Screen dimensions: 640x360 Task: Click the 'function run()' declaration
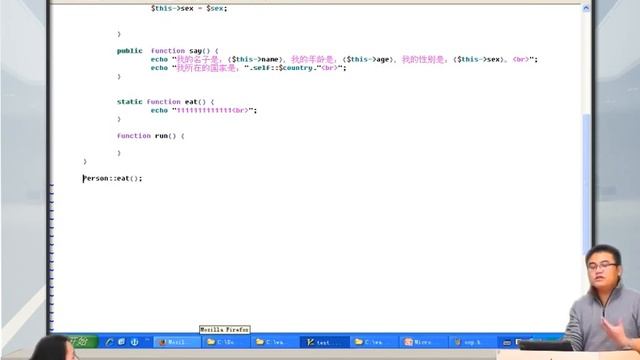151,136
